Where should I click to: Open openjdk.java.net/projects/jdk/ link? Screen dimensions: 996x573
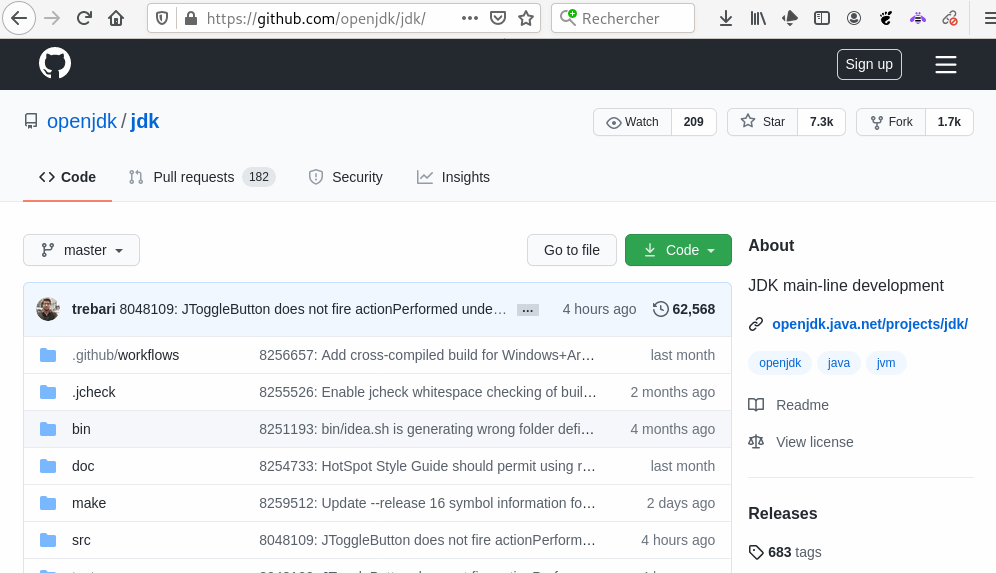[x=870, y=324]
